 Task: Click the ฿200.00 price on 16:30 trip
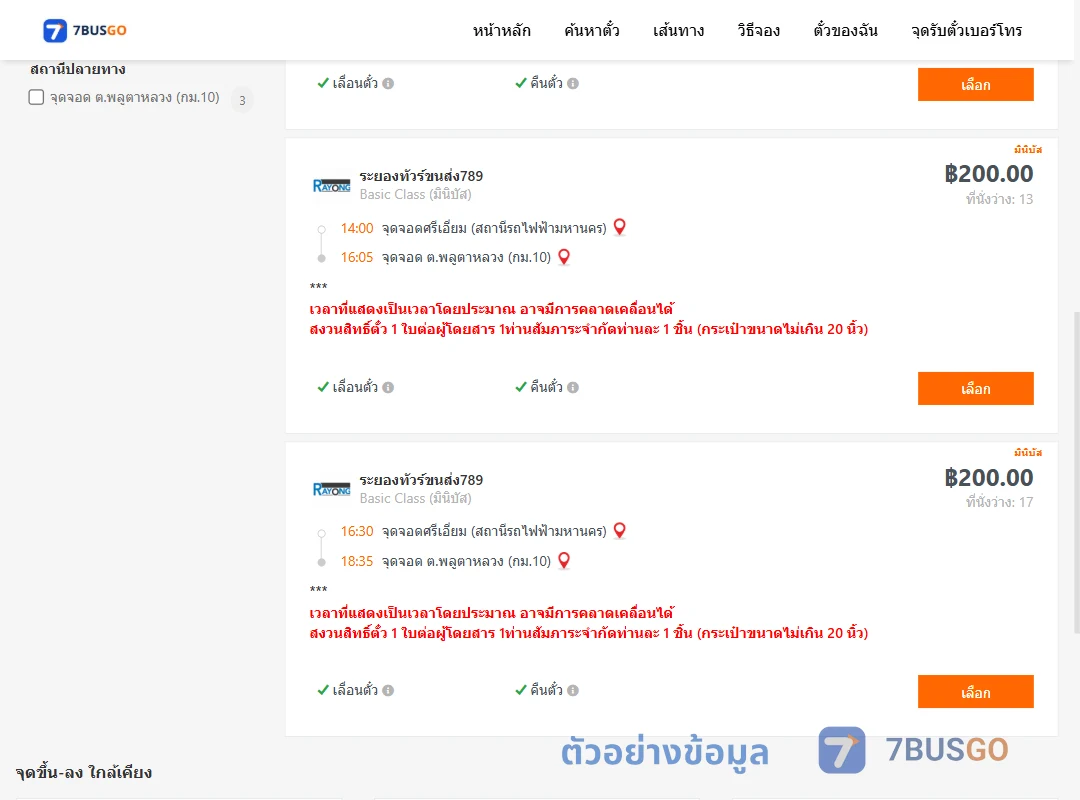tap(988, 478)
